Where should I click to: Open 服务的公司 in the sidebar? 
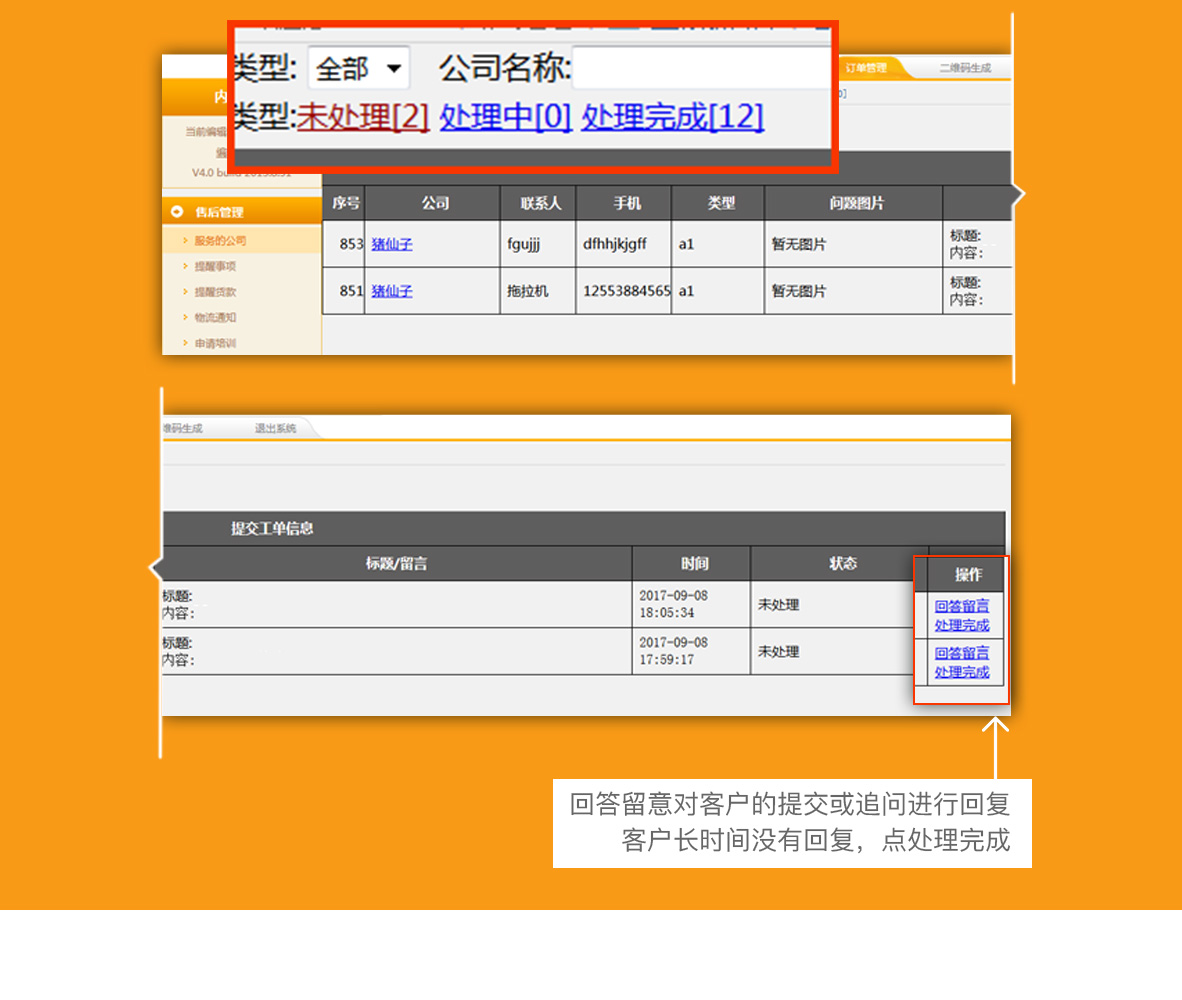click(220, 241)
